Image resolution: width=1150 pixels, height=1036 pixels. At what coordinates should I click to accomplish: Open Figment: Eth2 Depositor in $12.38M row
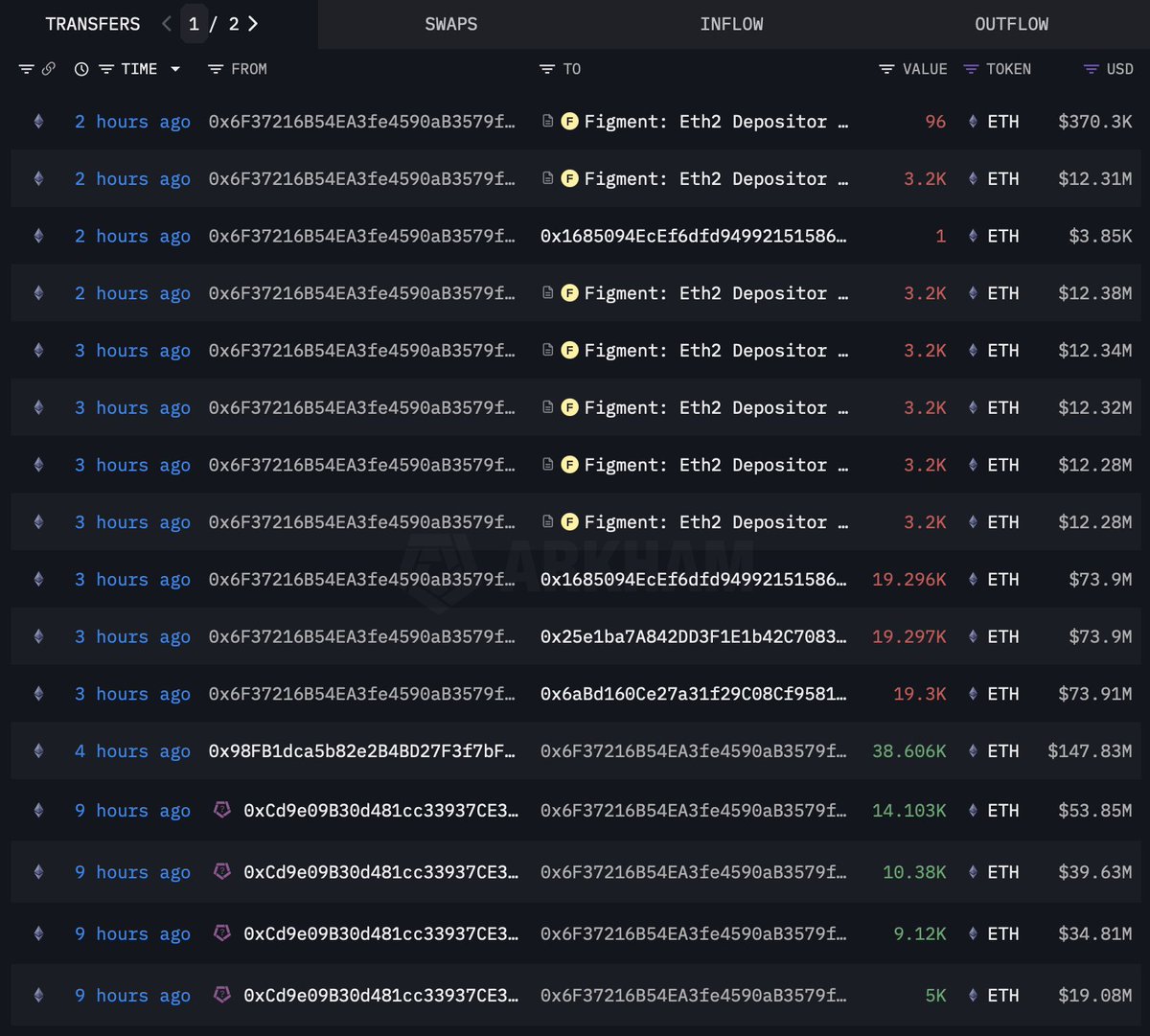[716, 293]
